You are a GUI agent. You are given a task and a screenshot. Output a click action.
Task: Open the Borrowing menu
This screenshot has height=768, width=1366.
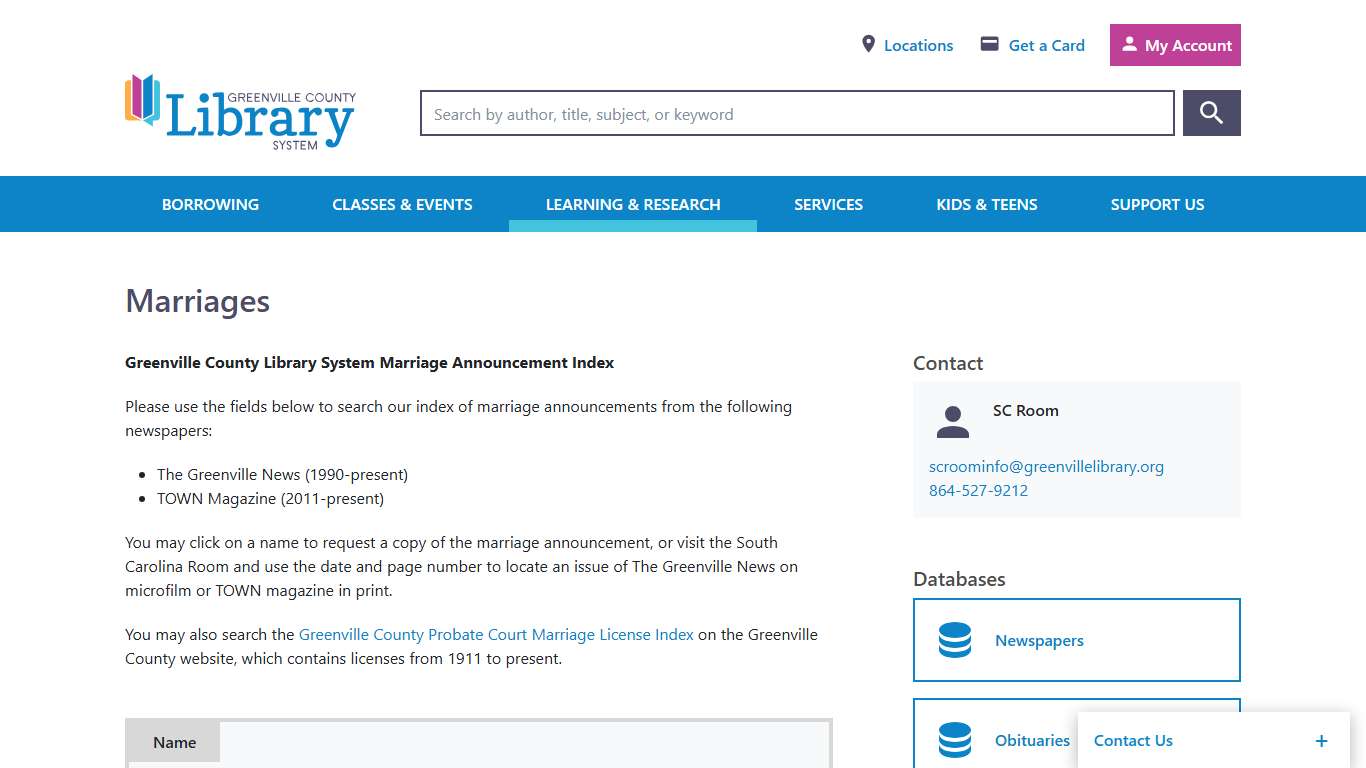click(x=210, y=204)
